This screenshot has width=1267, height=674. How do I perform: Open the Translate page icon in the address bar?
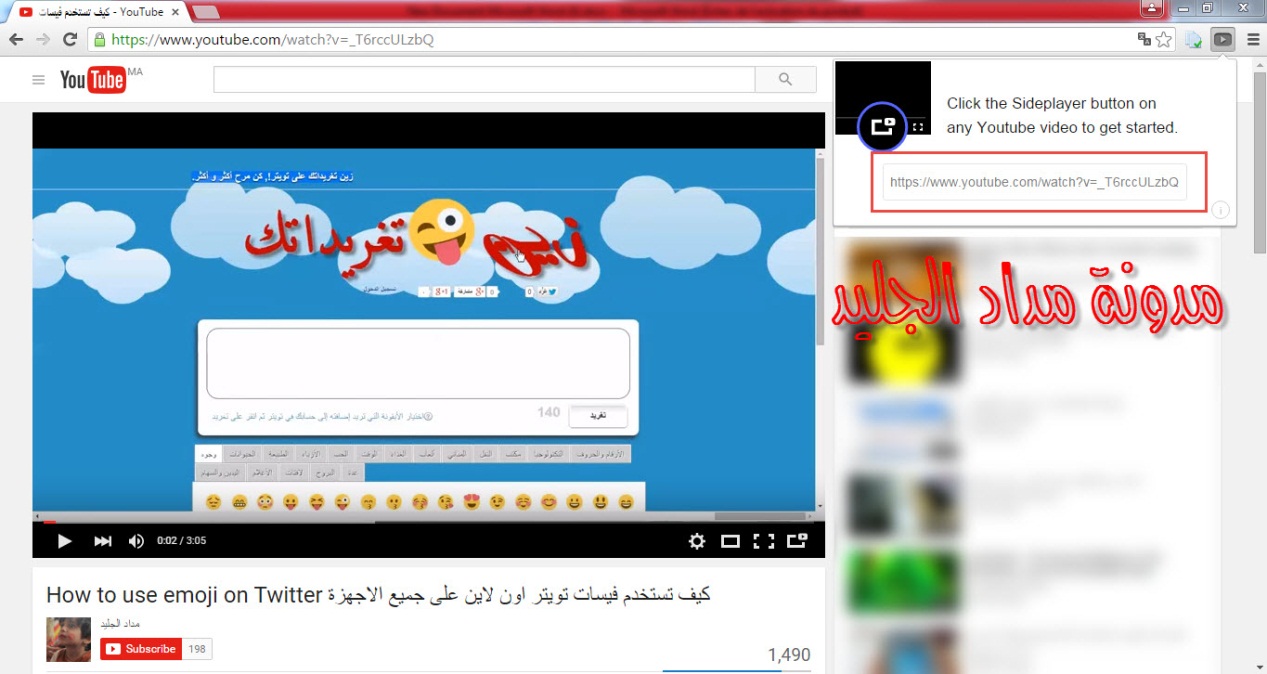(1144, 40)
